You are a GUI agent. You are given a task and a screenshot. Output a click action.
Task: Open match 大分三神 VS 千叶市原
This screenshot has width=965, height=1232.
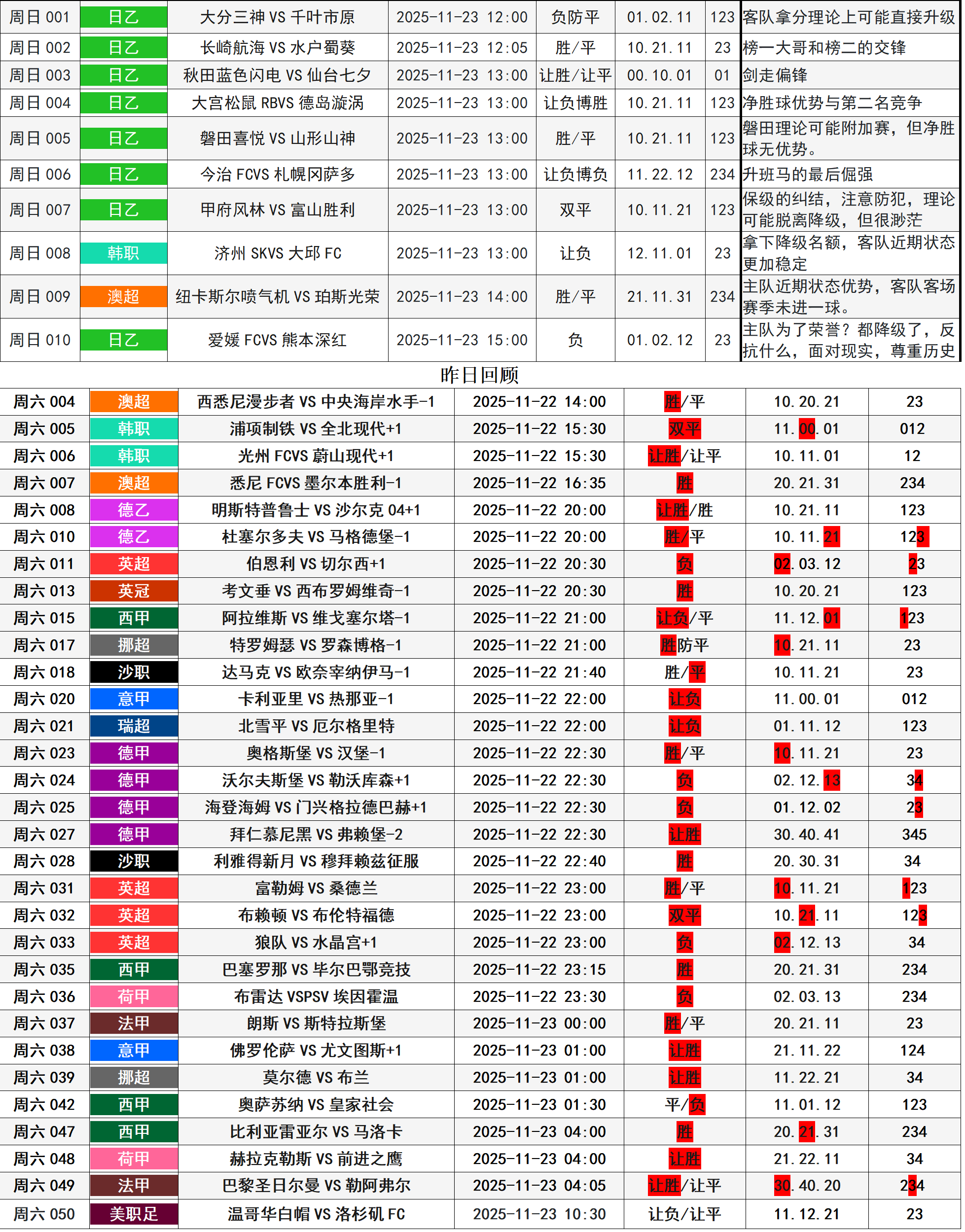coord(278,18)
